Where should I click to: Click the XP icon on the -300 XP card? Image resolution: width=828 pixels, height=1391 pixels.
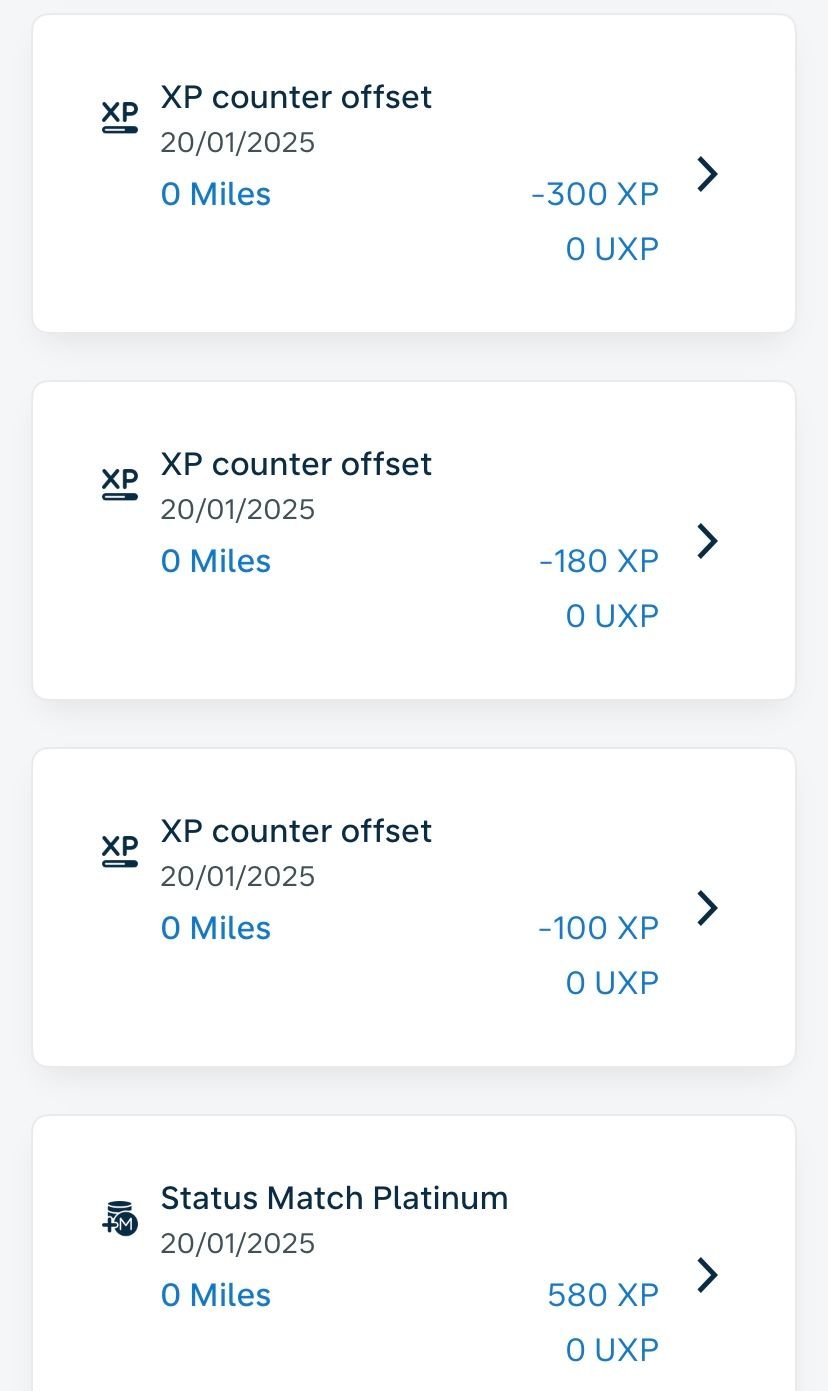pyautogui.click(x=120, y=117)
